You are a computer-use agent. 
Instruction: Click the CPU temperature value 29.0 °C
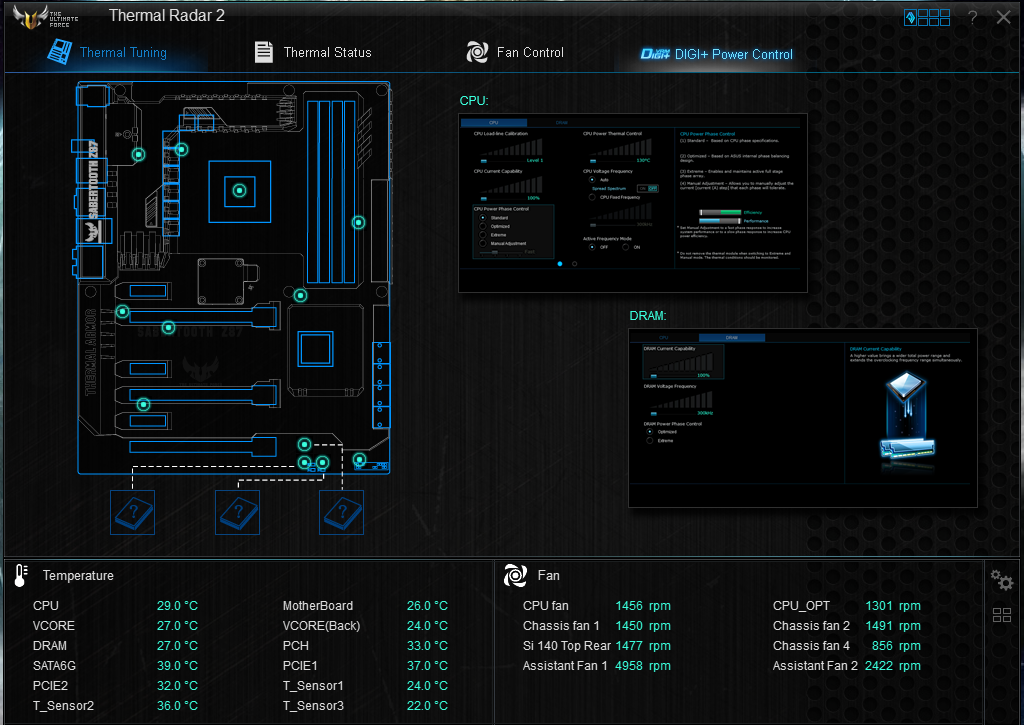coord(177,605)
